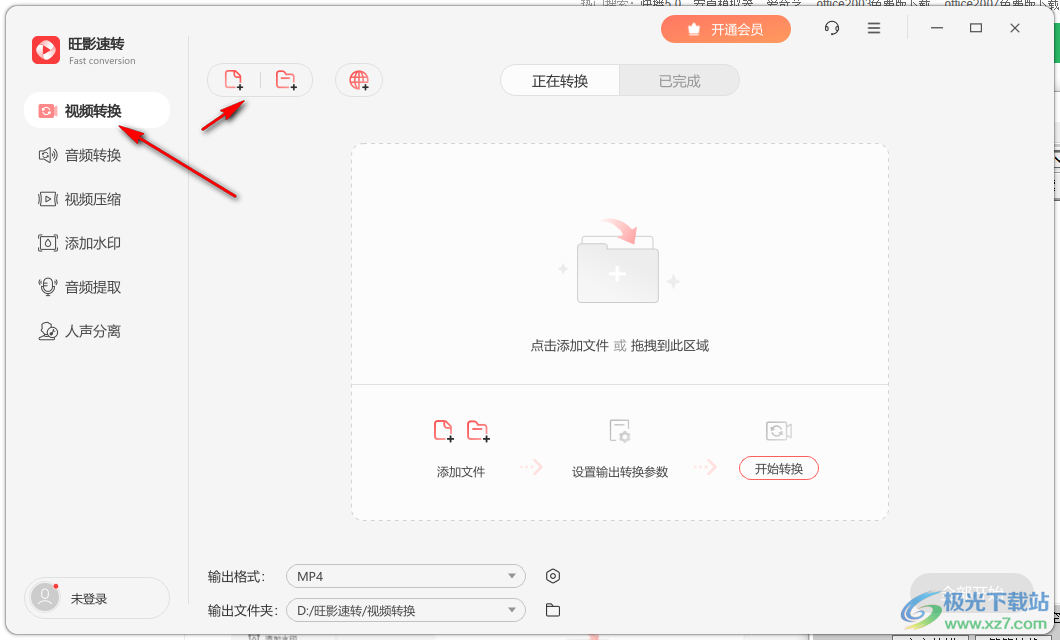Open the hamburger menu
Screen dimensions: 1060x640
[873, 28]
